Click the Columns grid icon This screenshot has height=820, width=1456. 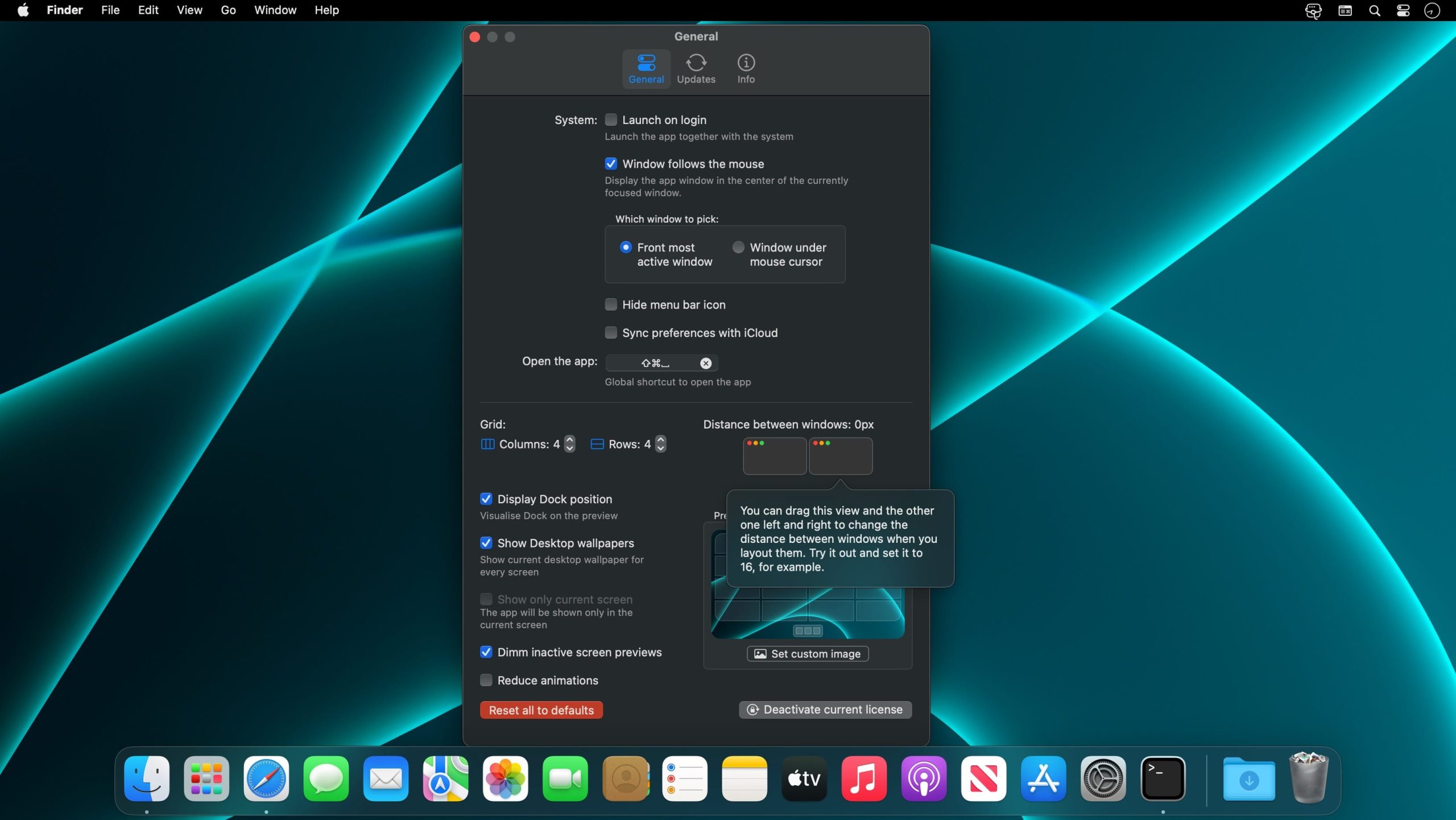coord(487,444)
